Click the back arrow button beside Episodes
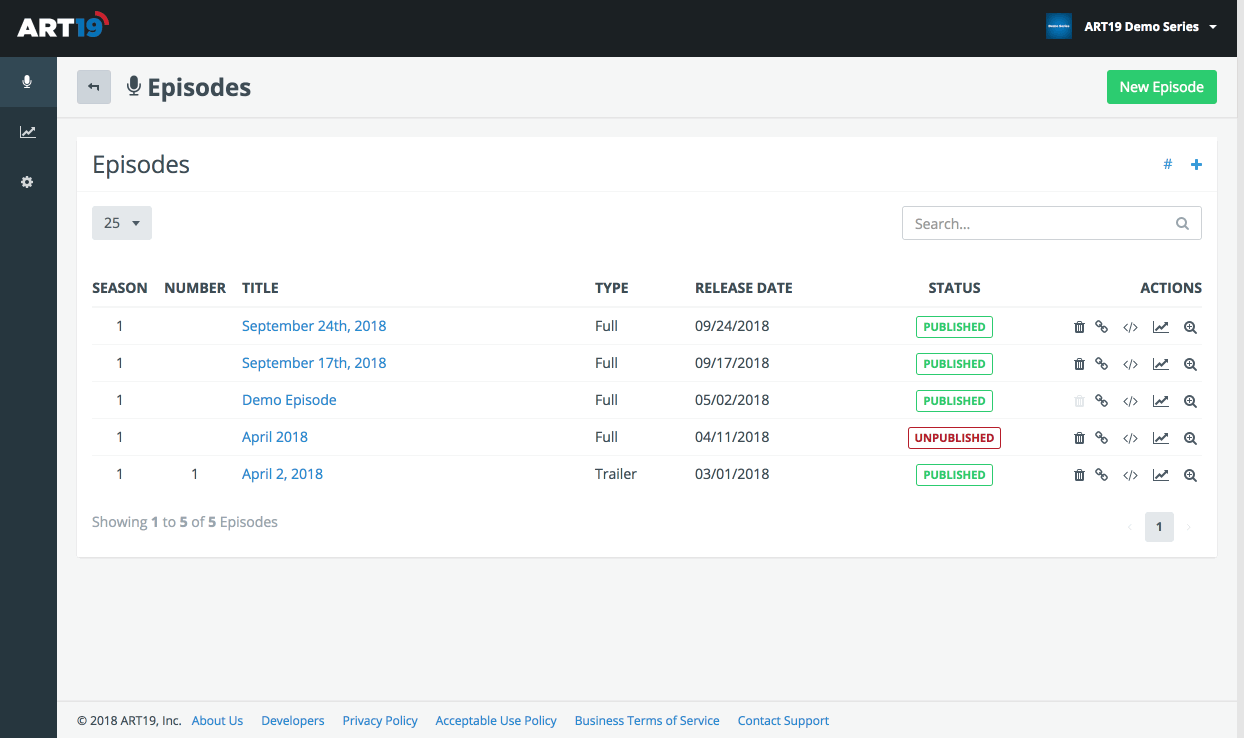This screenshot has height=738, width=1244. tap(94, 87)
